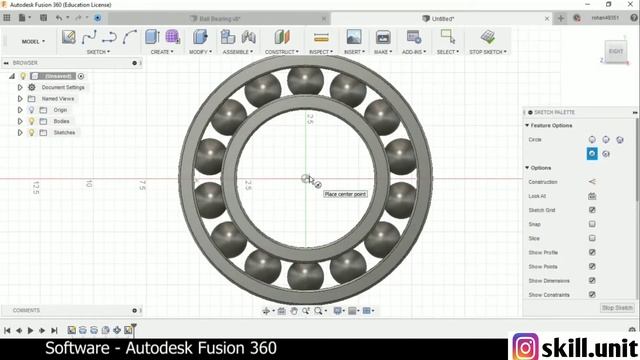Click the Stop Sketch palette button
The image size is (640, 360).
click(x=617, y=308)
